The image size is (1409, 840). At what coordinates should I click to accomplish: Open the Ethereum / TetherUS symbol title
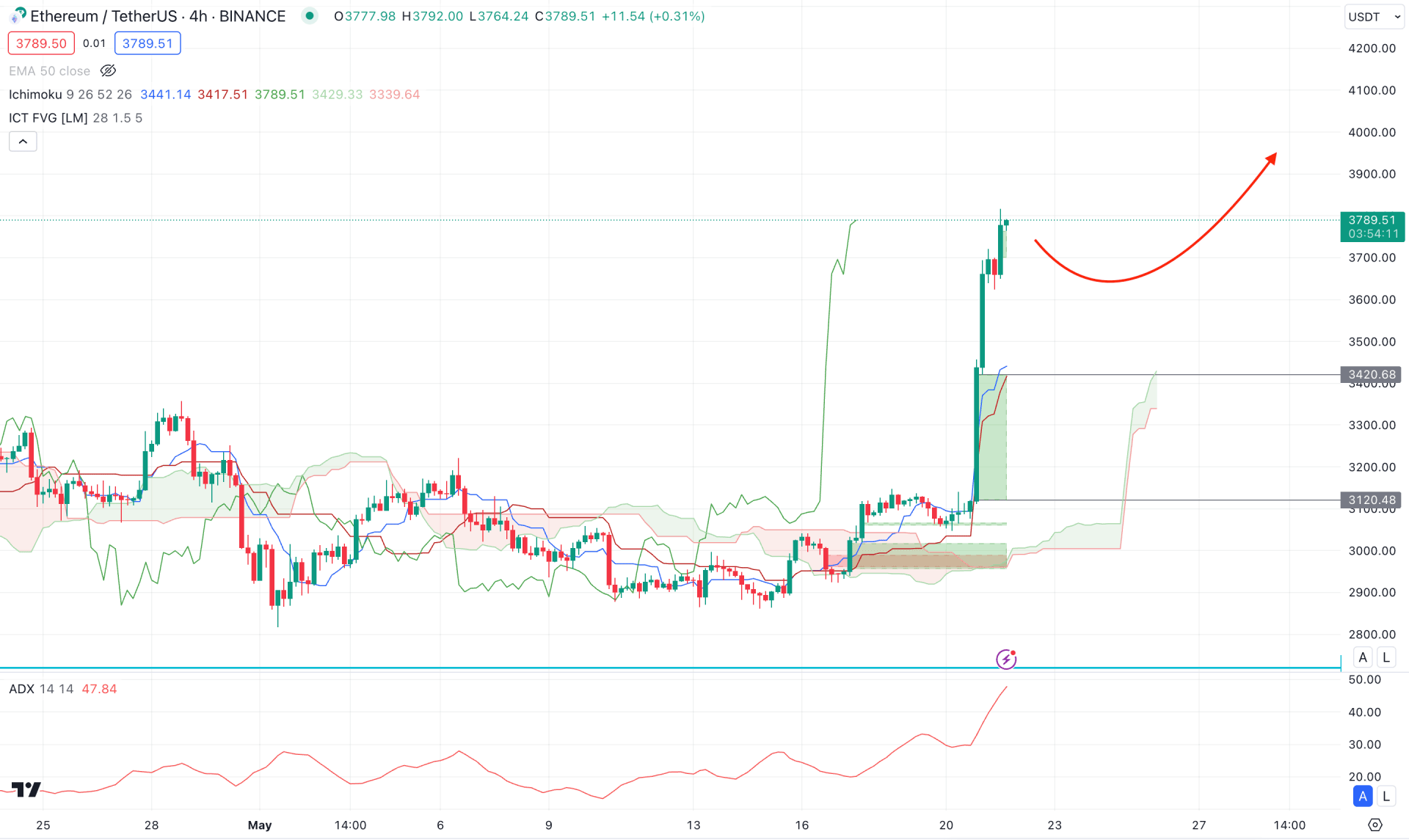click(158, 16)
